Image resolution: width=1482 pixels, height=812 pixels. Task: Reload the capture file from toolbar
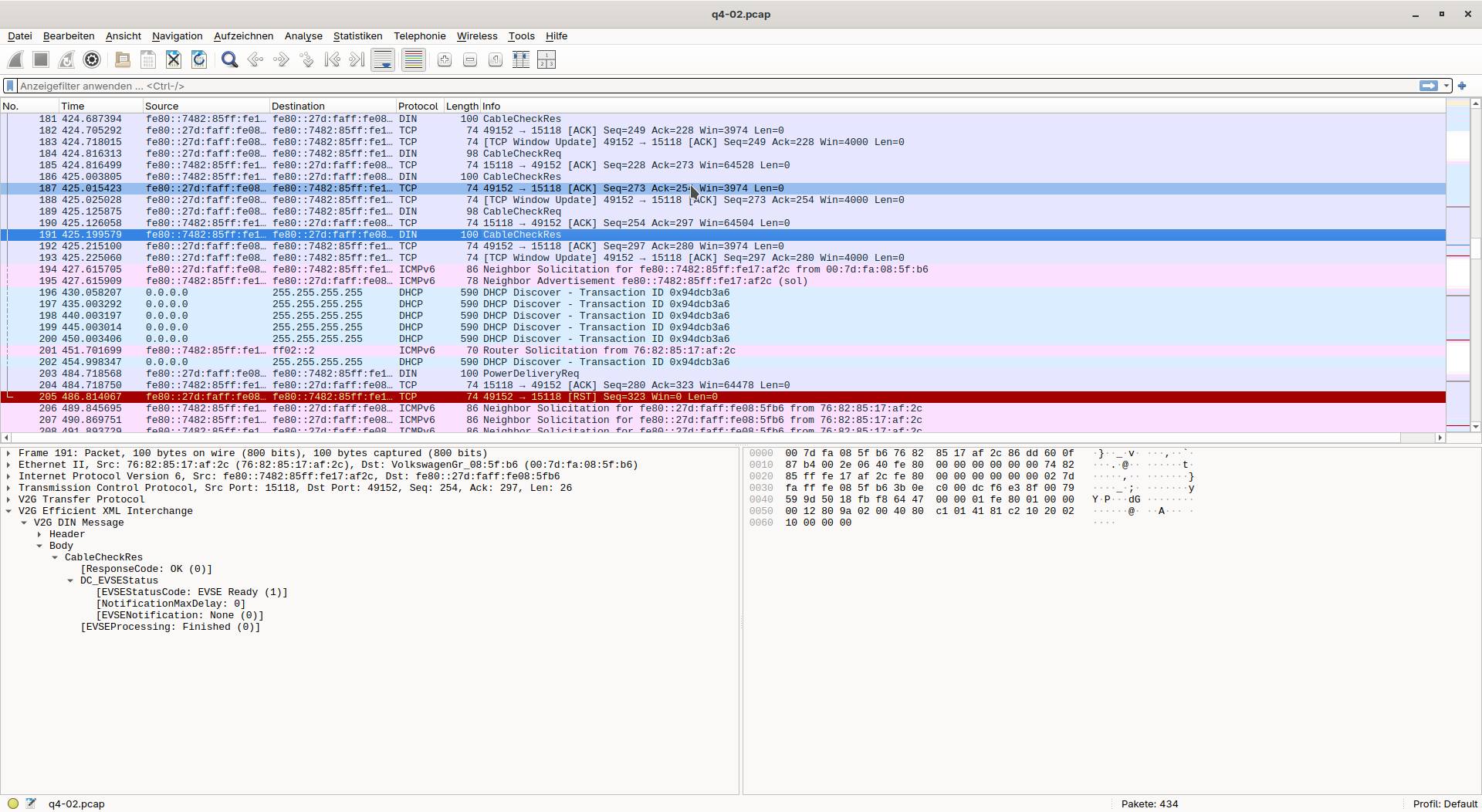[x=199, y=59]
